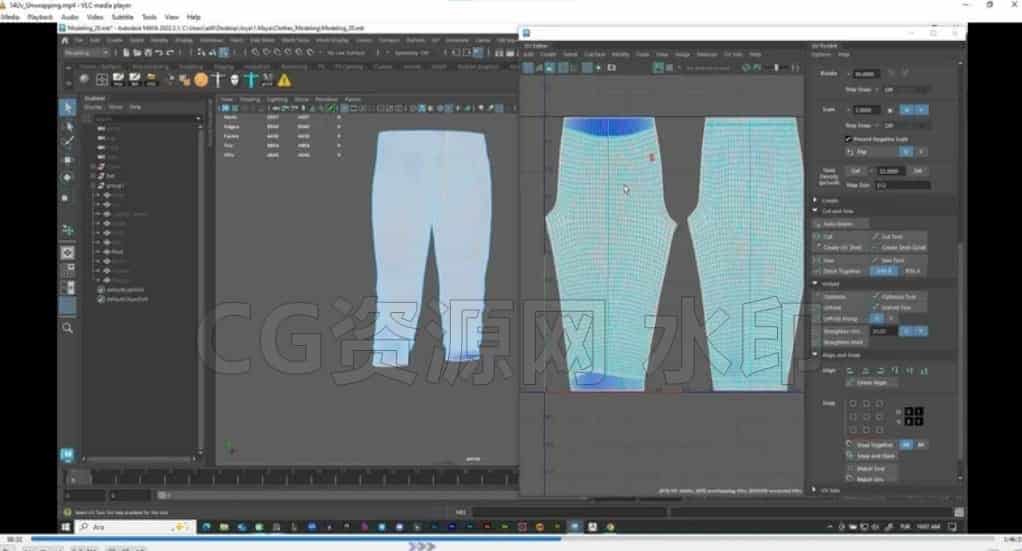Click the Optimize Tool in UV Toolkit
The width and height of the screenshot is (1022, 551).
[x=899, y=297]
